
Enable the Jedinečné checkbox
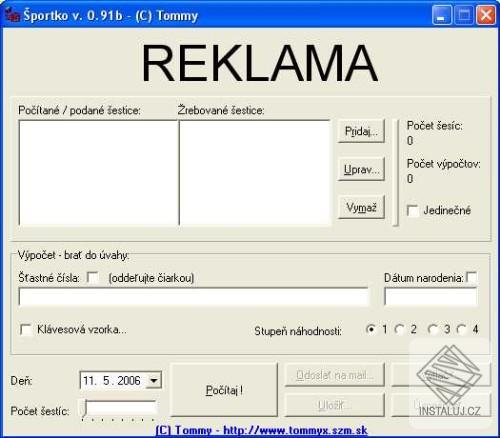(x=413, y=210)
